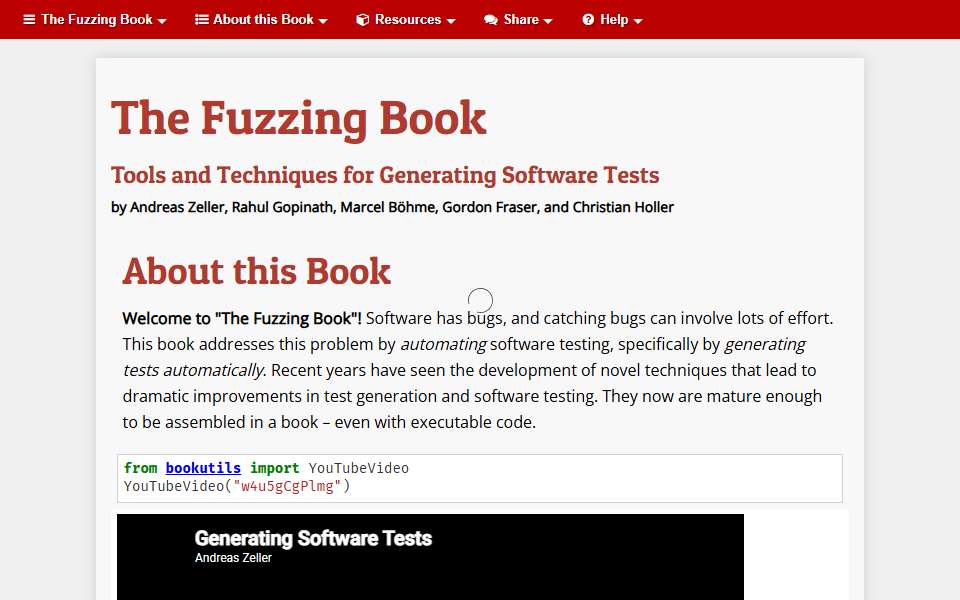Viewport: 960px width, 600px height.
Task: Click the YouTubeVideo("w4u5gCgPlmg") code line
Action: click(x=237, y=487)
